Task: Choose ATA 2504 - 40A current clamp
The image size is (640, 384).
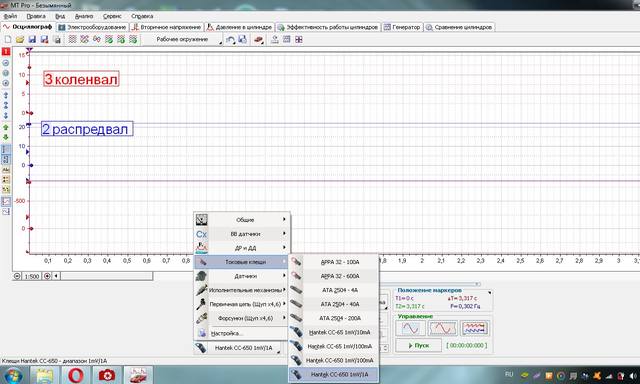Action: [x=334, y=304]
